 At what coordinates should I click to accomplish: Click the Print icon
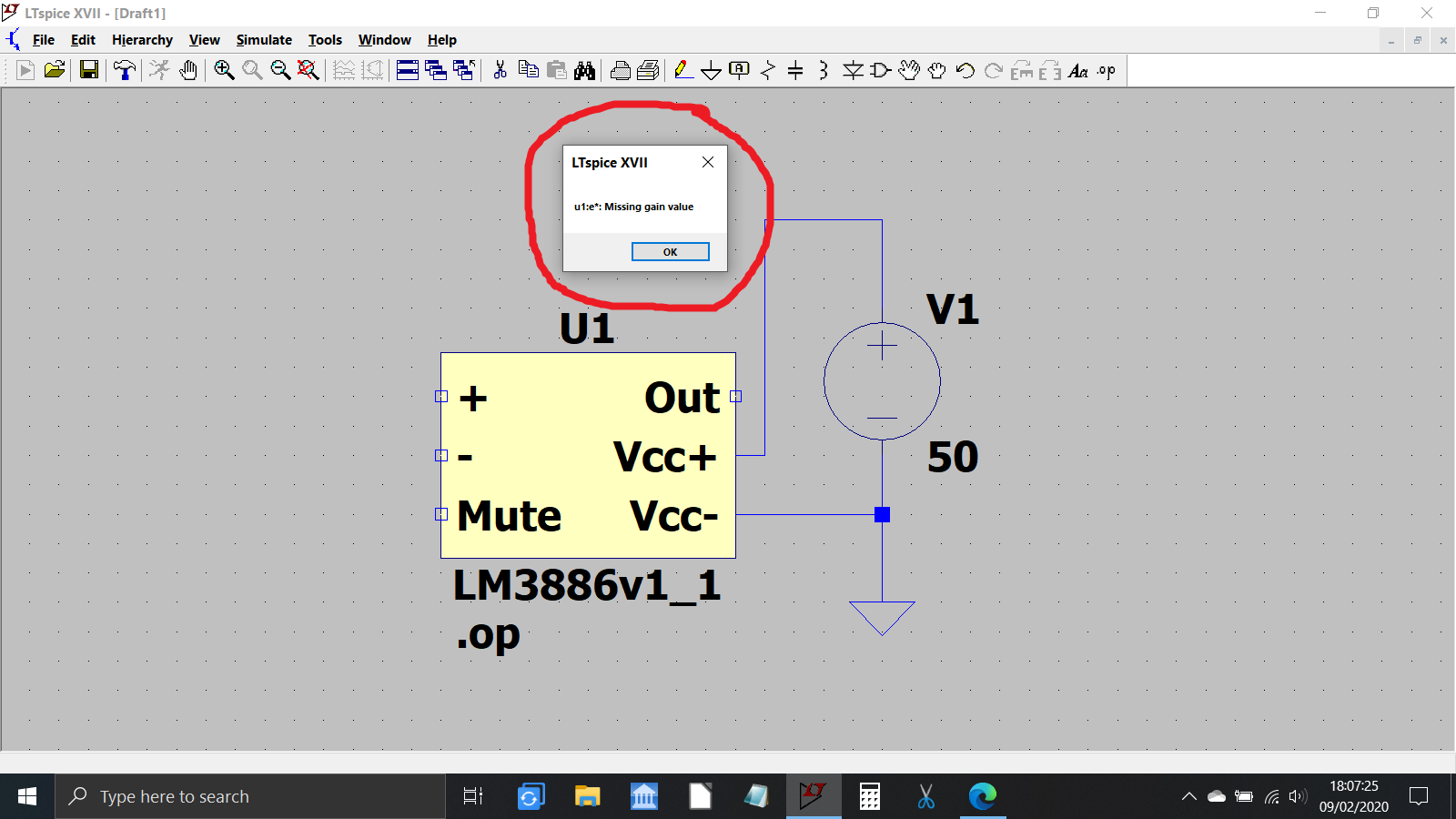tap(621, 70)
